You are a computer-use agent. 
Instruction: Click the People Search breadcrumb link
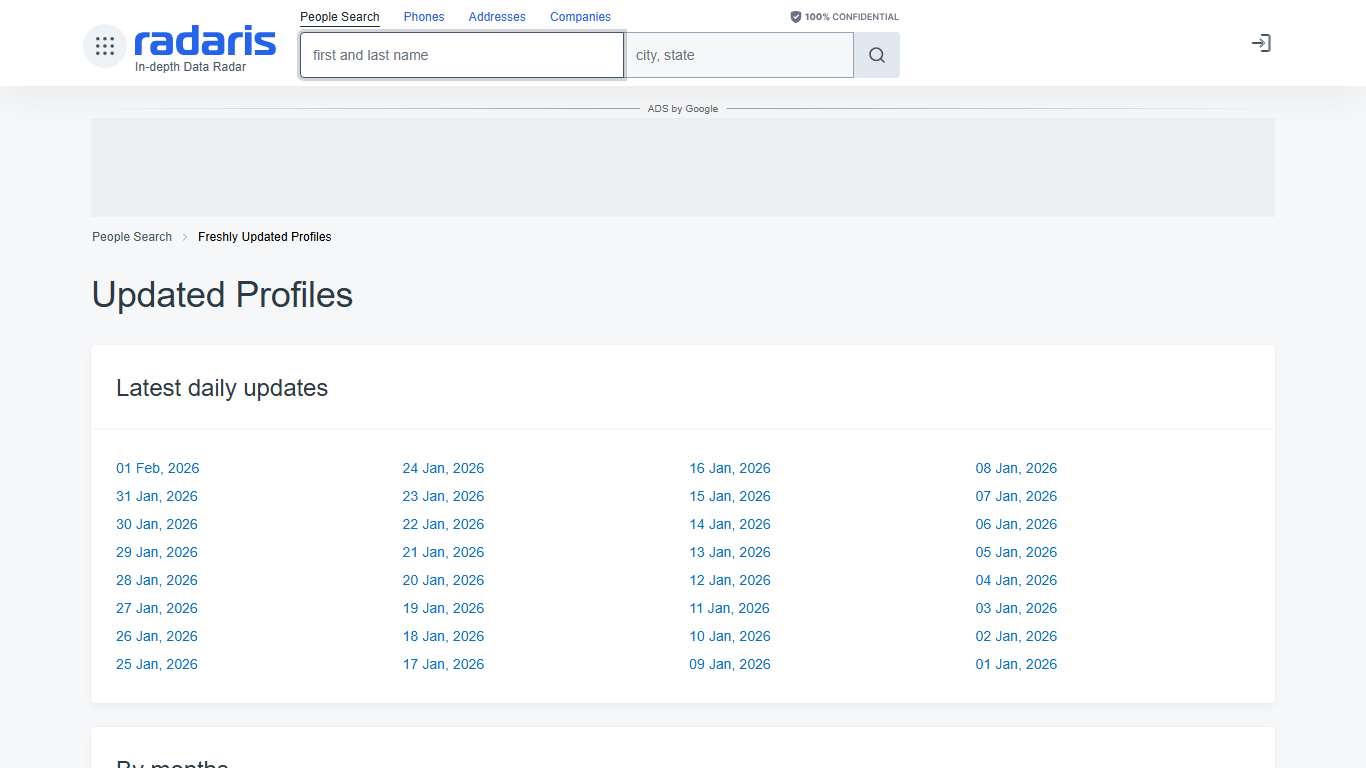[x=131, y=237]
